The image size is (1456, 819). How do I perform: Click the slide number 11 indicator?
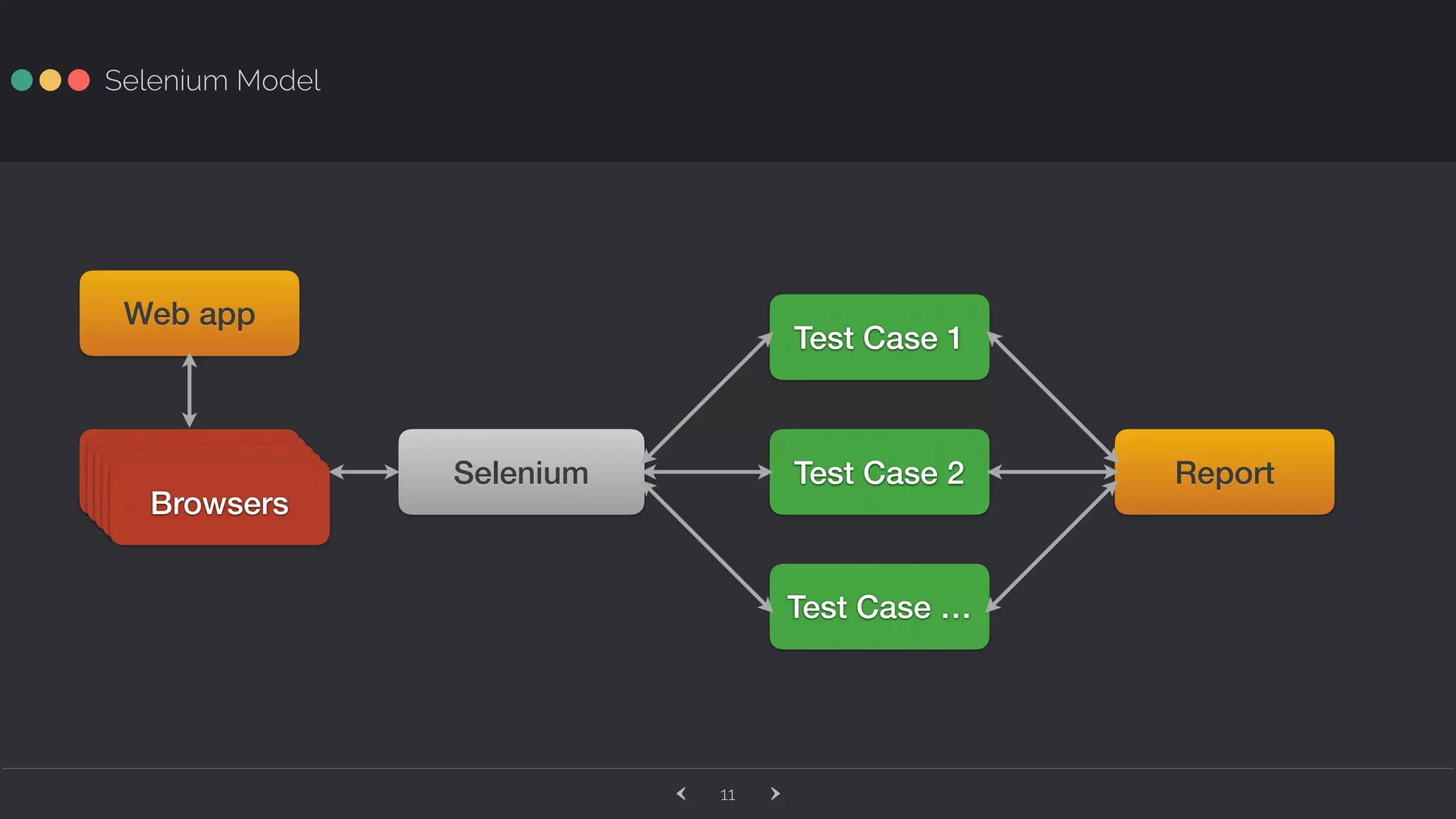(x=727, y=795)
